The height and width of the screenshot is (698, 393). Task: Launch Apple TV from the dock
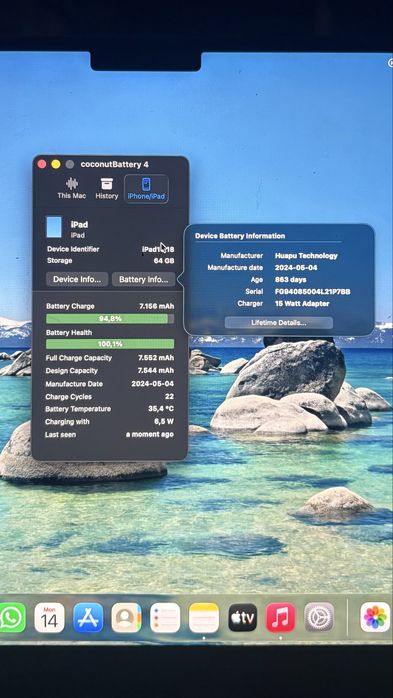click(x=243, y=617)
